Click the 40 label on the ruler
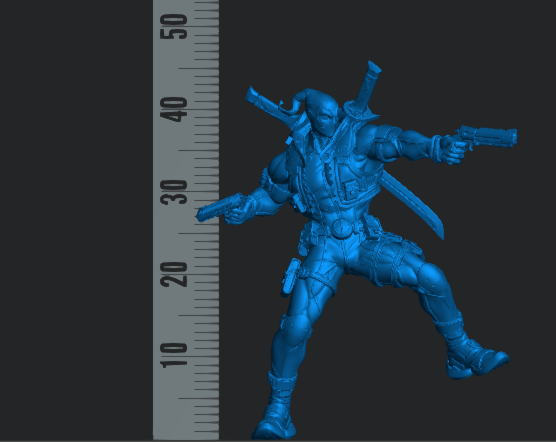 173,109
